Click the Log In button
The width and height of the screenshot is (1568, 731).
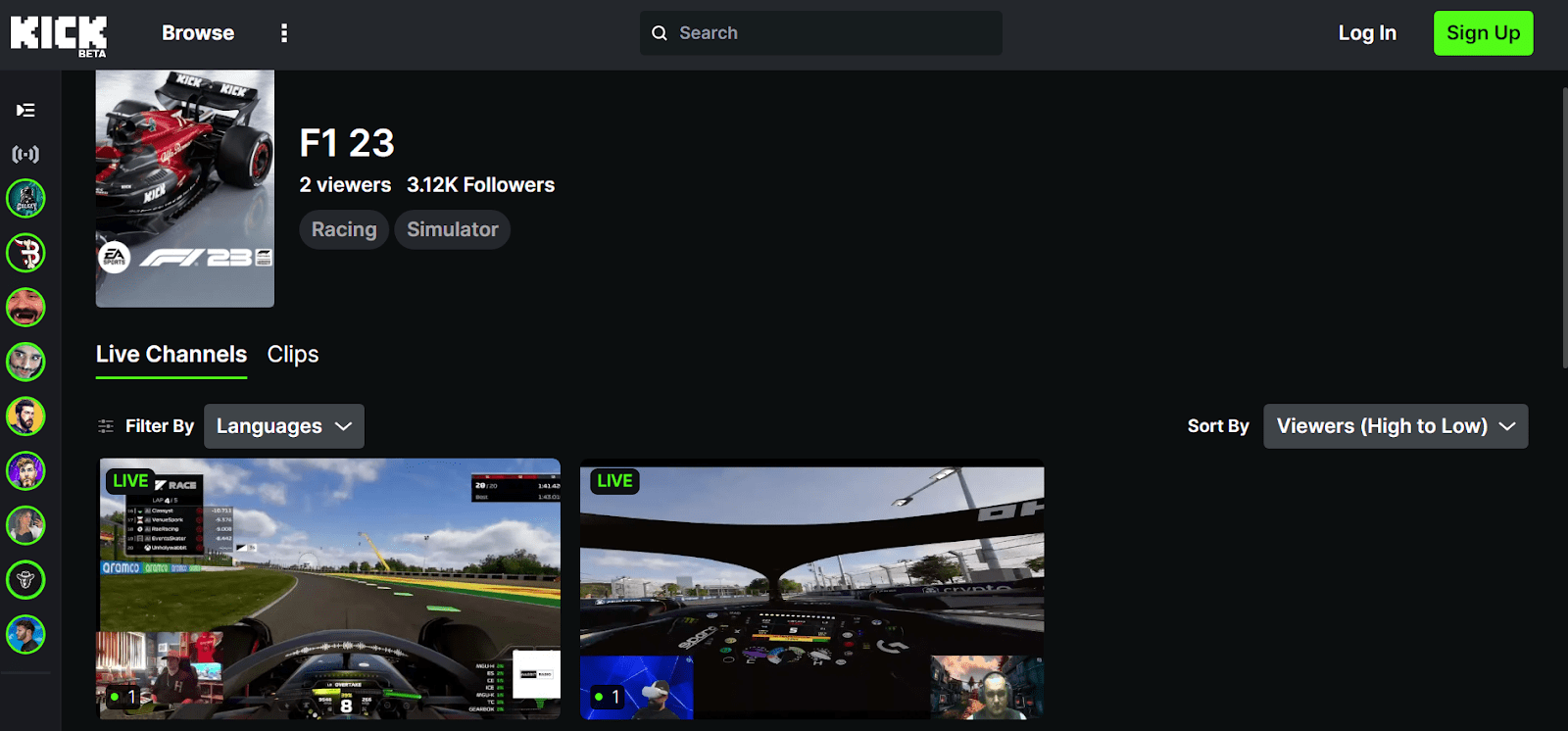coord(1367,33)
